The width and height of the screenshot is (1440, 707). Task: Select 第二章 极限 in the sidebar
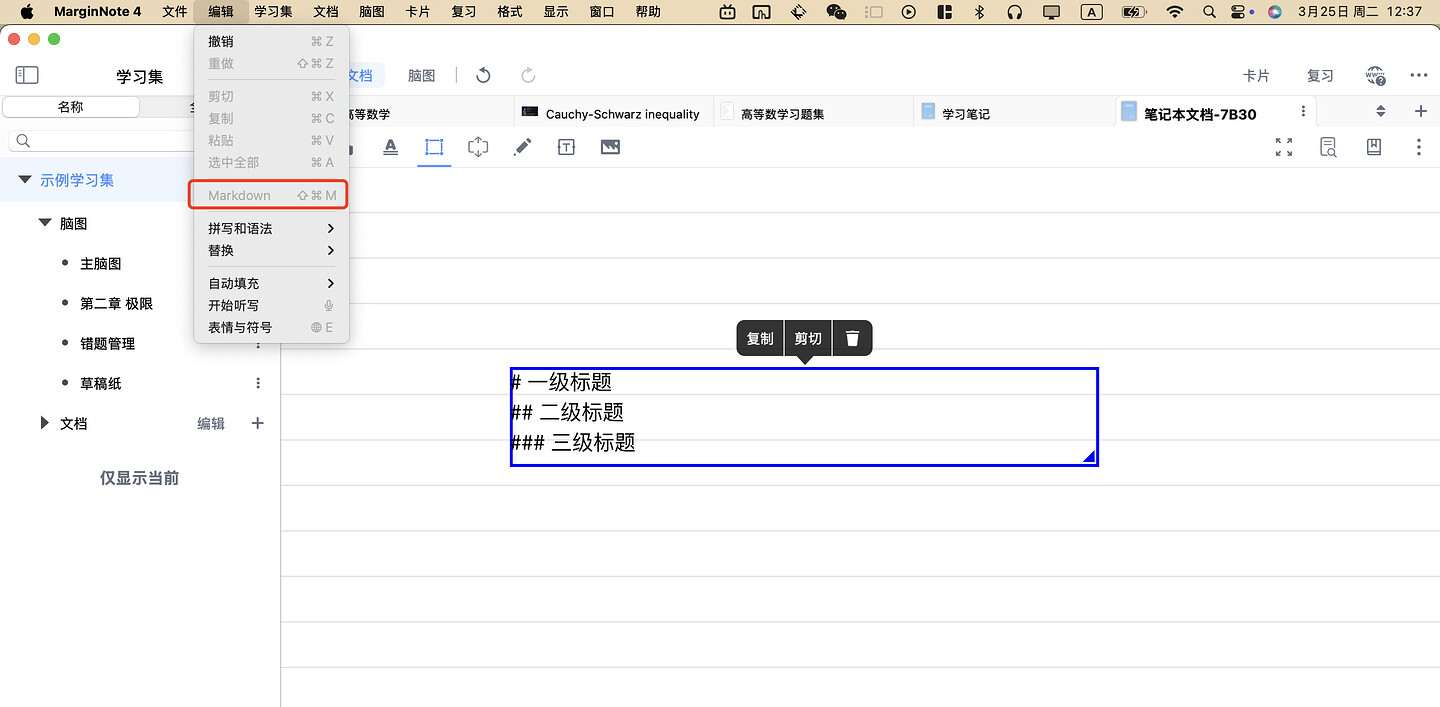(117, 303)
